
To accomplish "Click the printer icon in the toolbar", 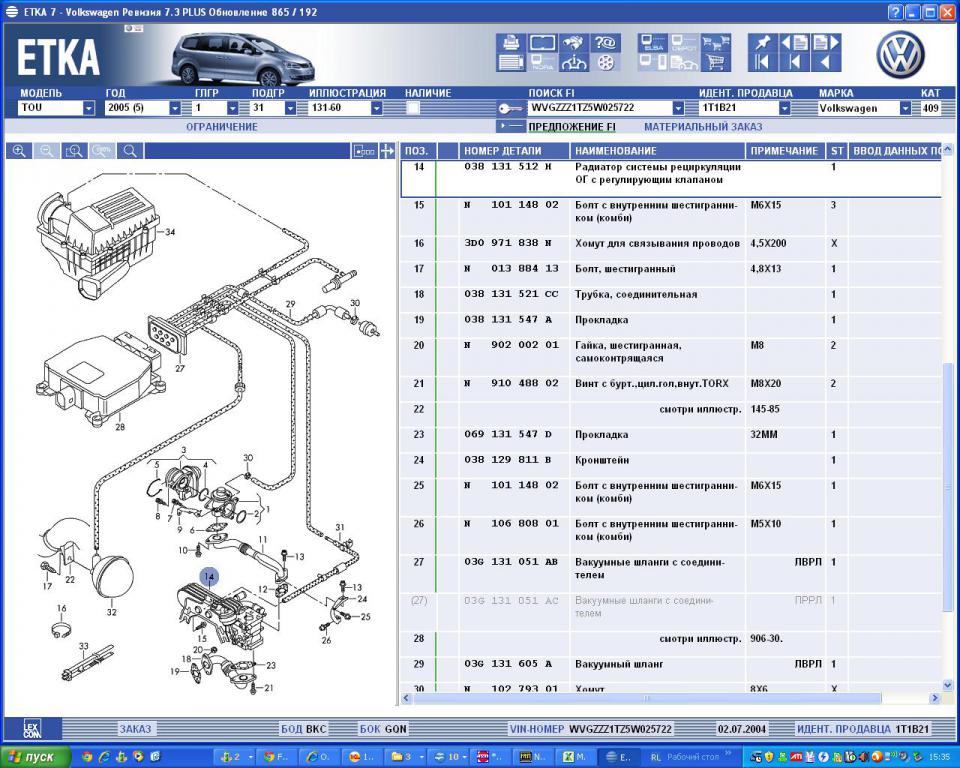I will pos(511,42).
